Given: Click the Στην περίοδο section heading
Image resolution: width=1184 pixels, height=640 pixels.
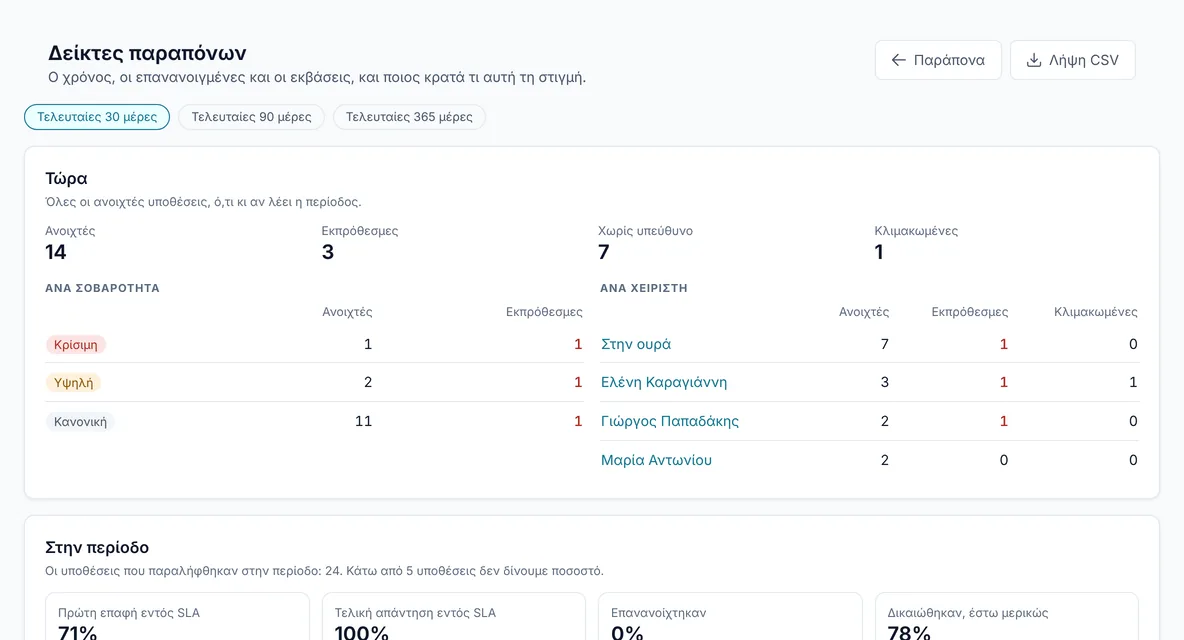Looking at the screenshot, I should click(97, 548).
